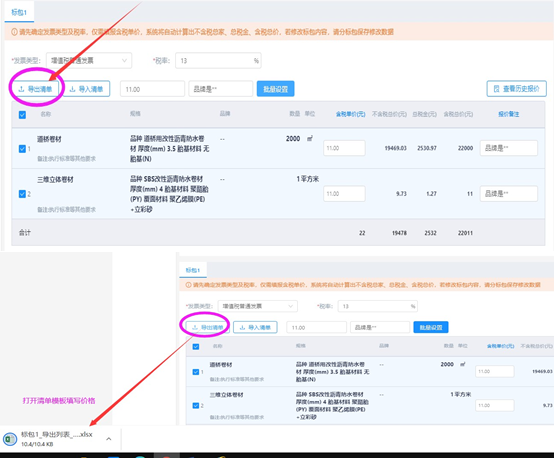Toggle the header select-all checkbox in lower table
The height and width of the screenshot is (458, 554).
pyautogui.click(x=196, y=346)
